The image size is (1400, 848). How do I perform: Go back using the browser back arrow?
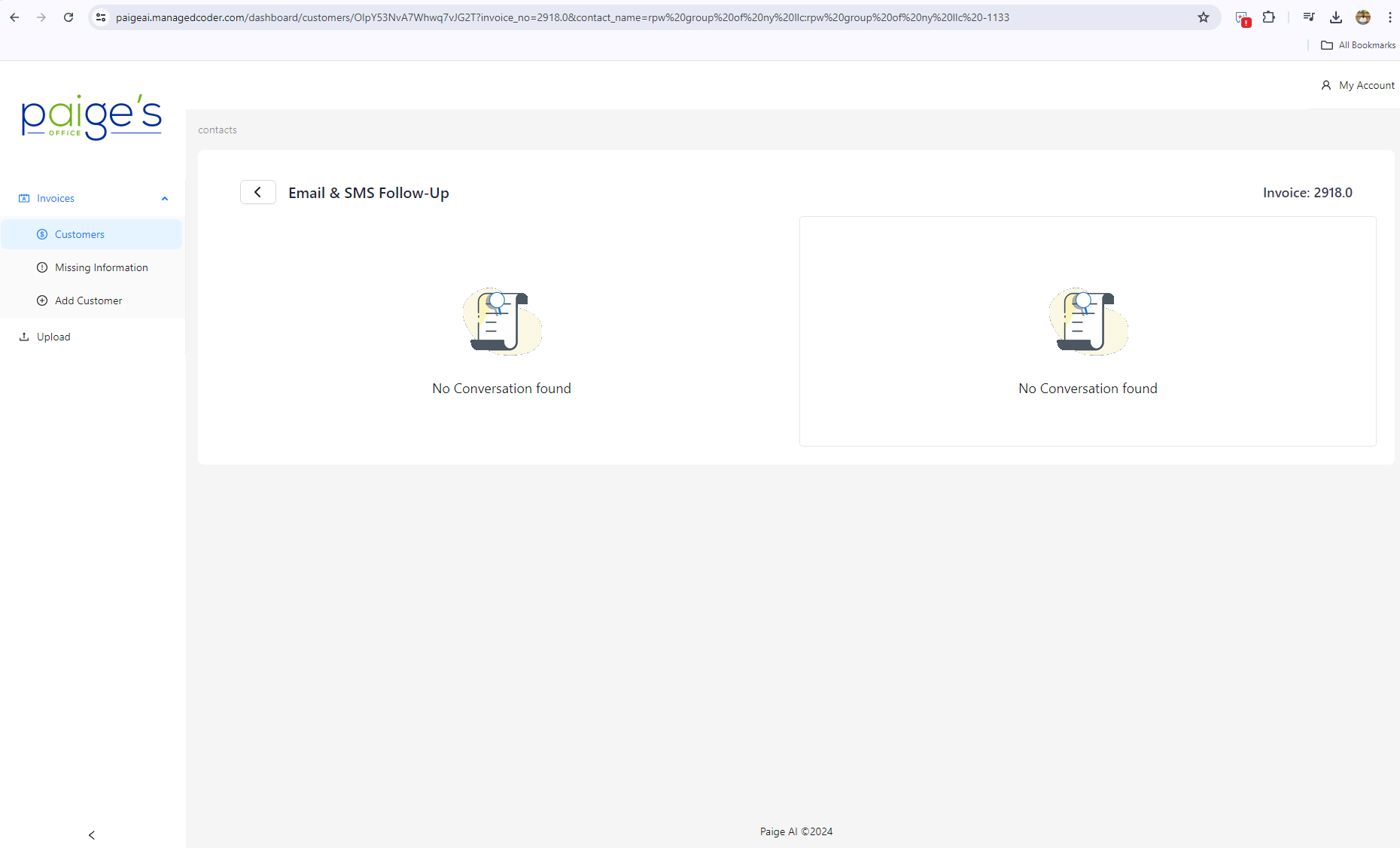click(x=14, y=17)
